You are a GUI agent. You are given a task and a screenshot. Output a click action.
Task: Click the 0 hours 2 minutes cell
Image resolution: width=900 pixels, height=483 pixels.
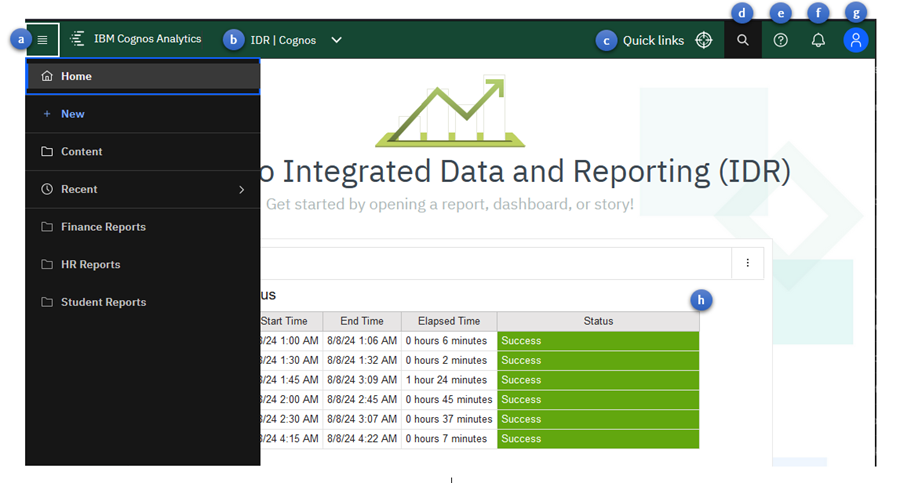point(449,360)
